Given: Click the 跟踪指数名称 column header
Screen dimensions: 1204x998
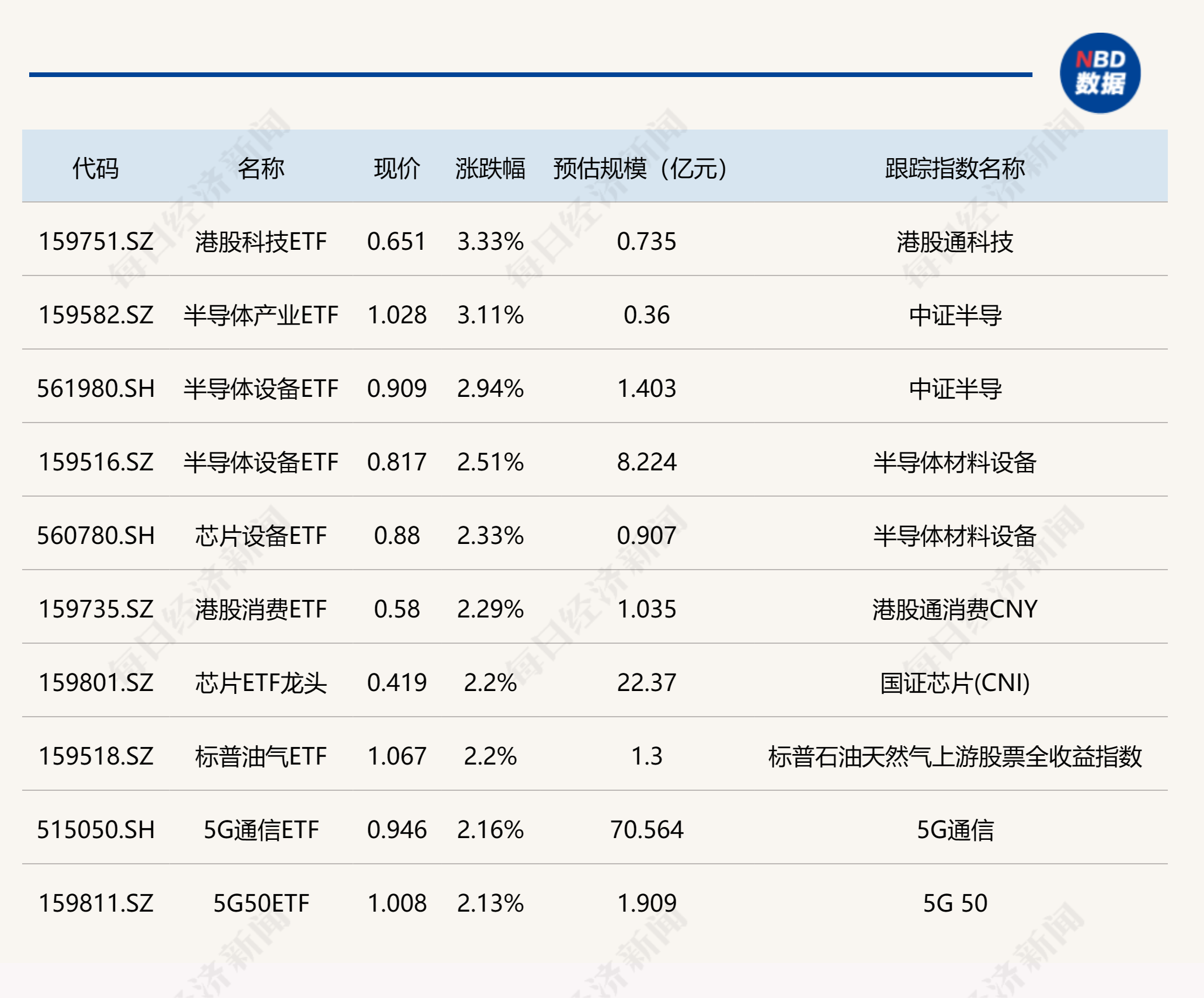Looking at the screenshot, I should tap(955, 169).
